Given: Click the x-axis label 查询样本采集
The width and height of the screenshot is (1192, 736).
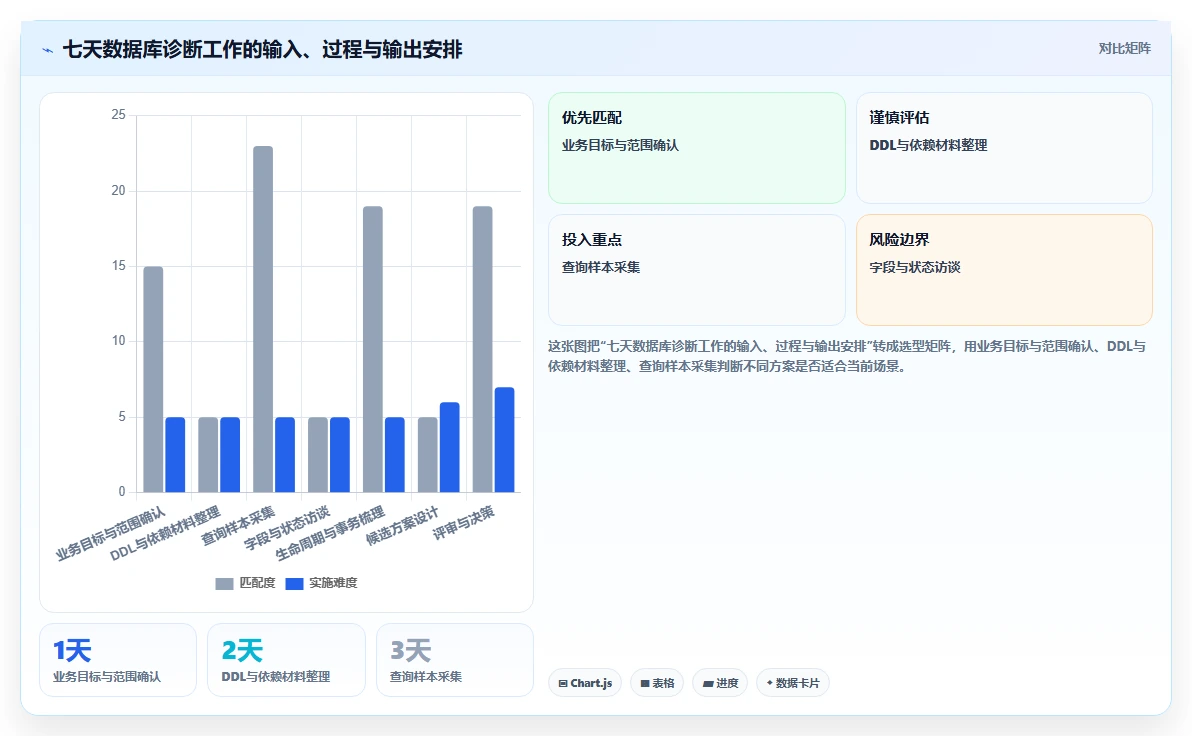Looking at the screenshot, I should 238,525.
